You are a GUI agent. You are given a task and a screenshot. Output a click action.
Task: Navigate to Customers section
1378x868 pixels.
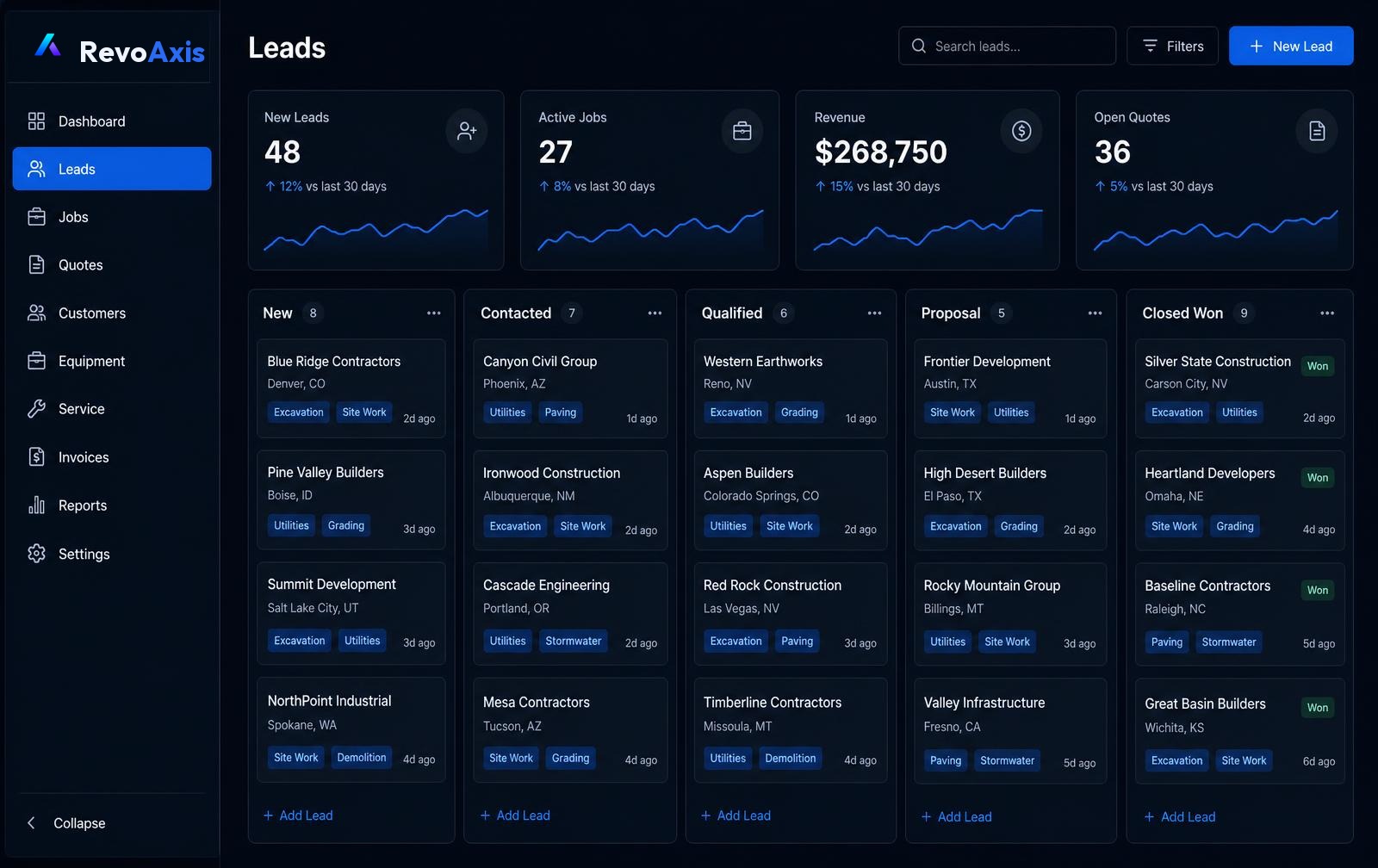112,313
